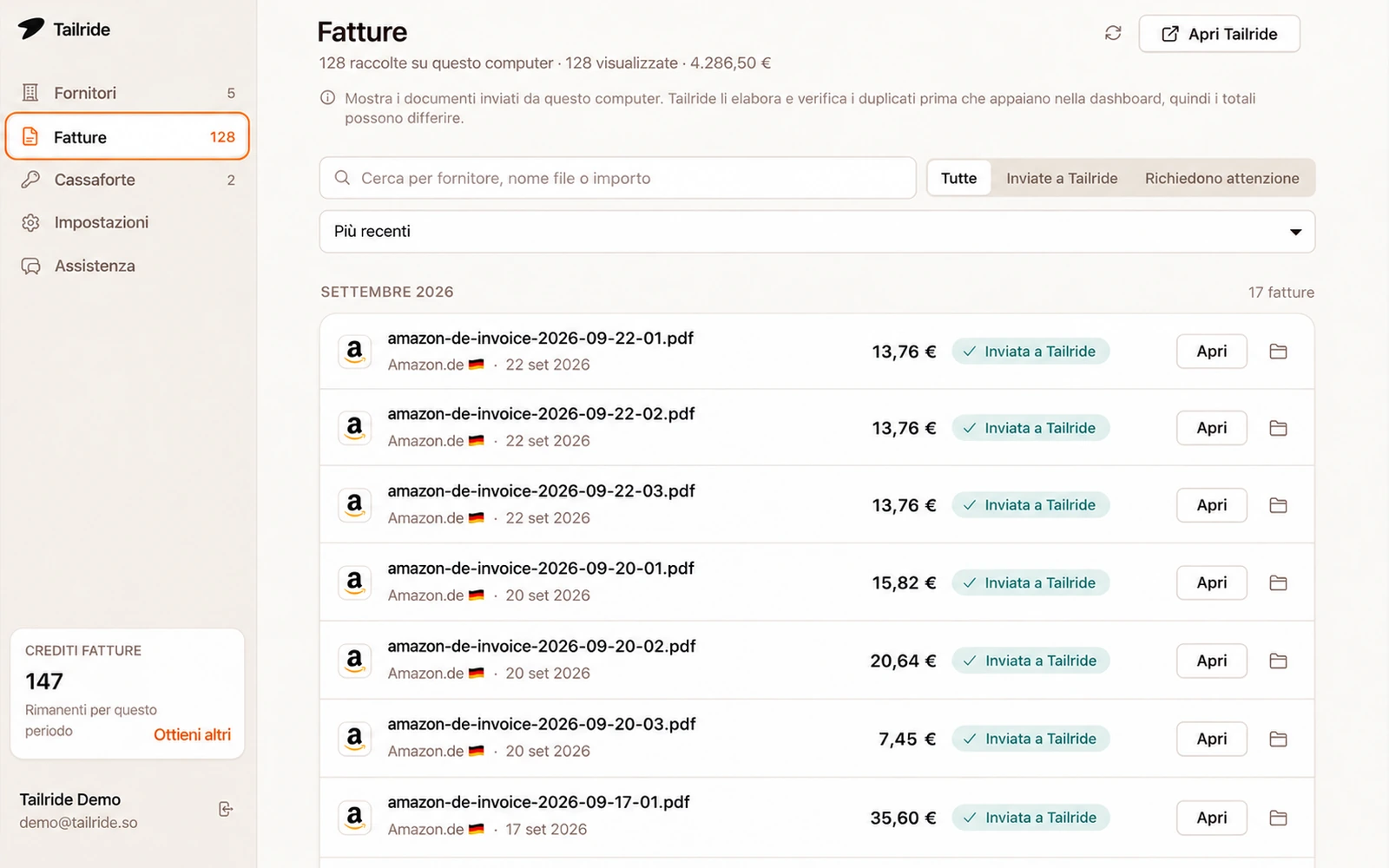Screen dimensions: 1389x868
Task: Show folder for amazon-de-invoice-2026-09-22-01.pdf
Action: click(1278, 352)
